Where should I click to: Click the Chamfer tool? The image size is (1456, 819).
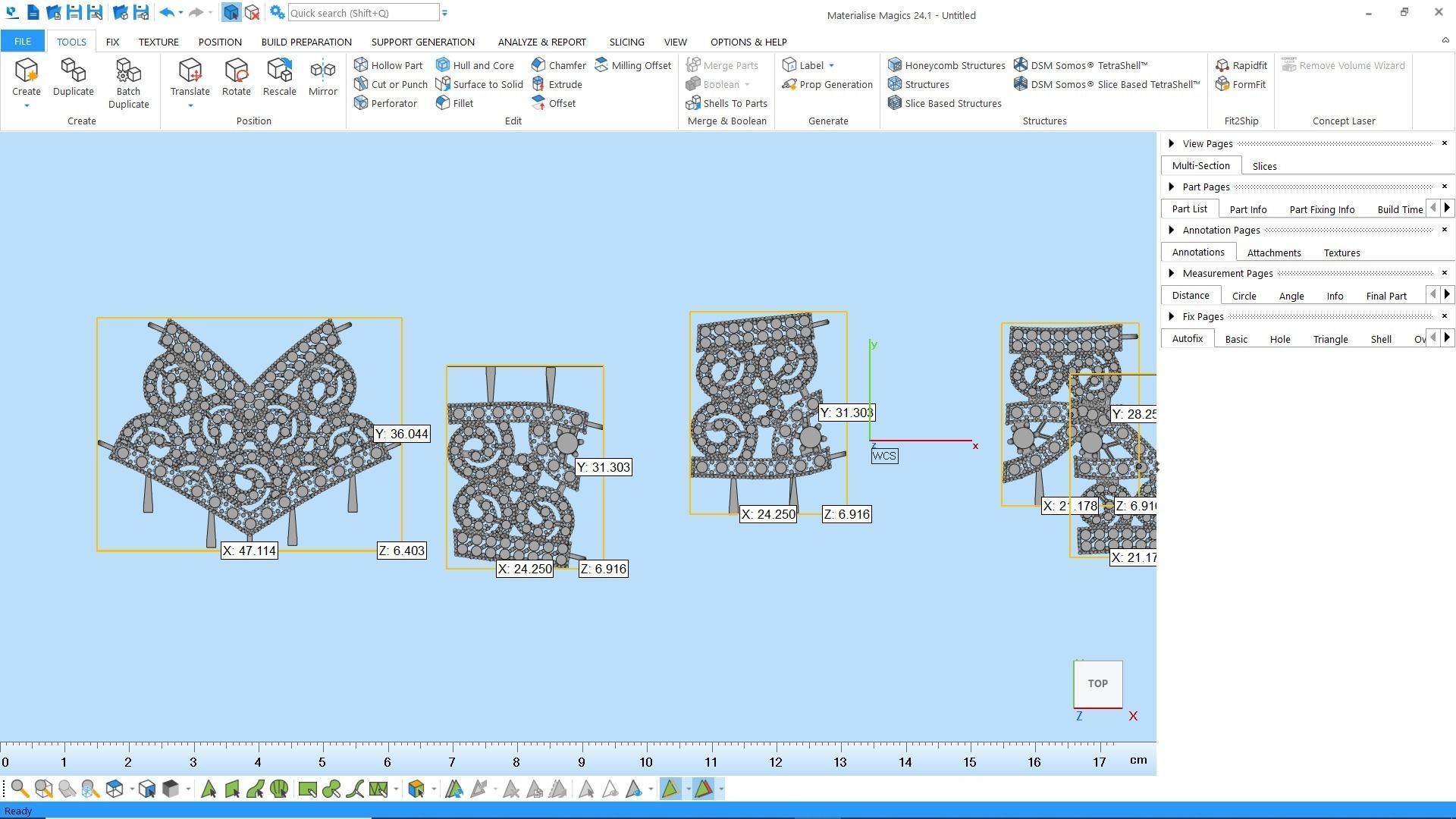coord(559,65)
